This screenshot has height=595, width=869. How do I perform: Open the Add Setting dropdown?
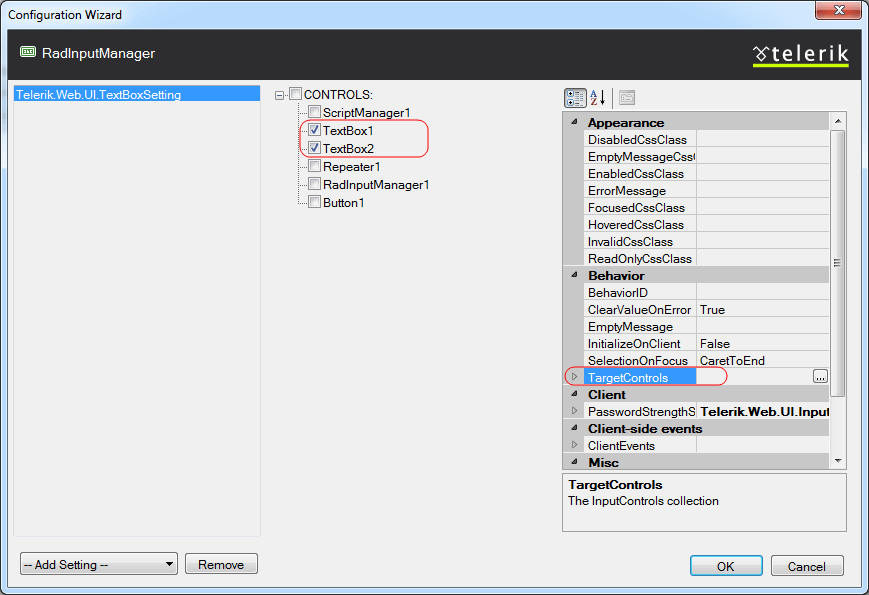[99, 564]
